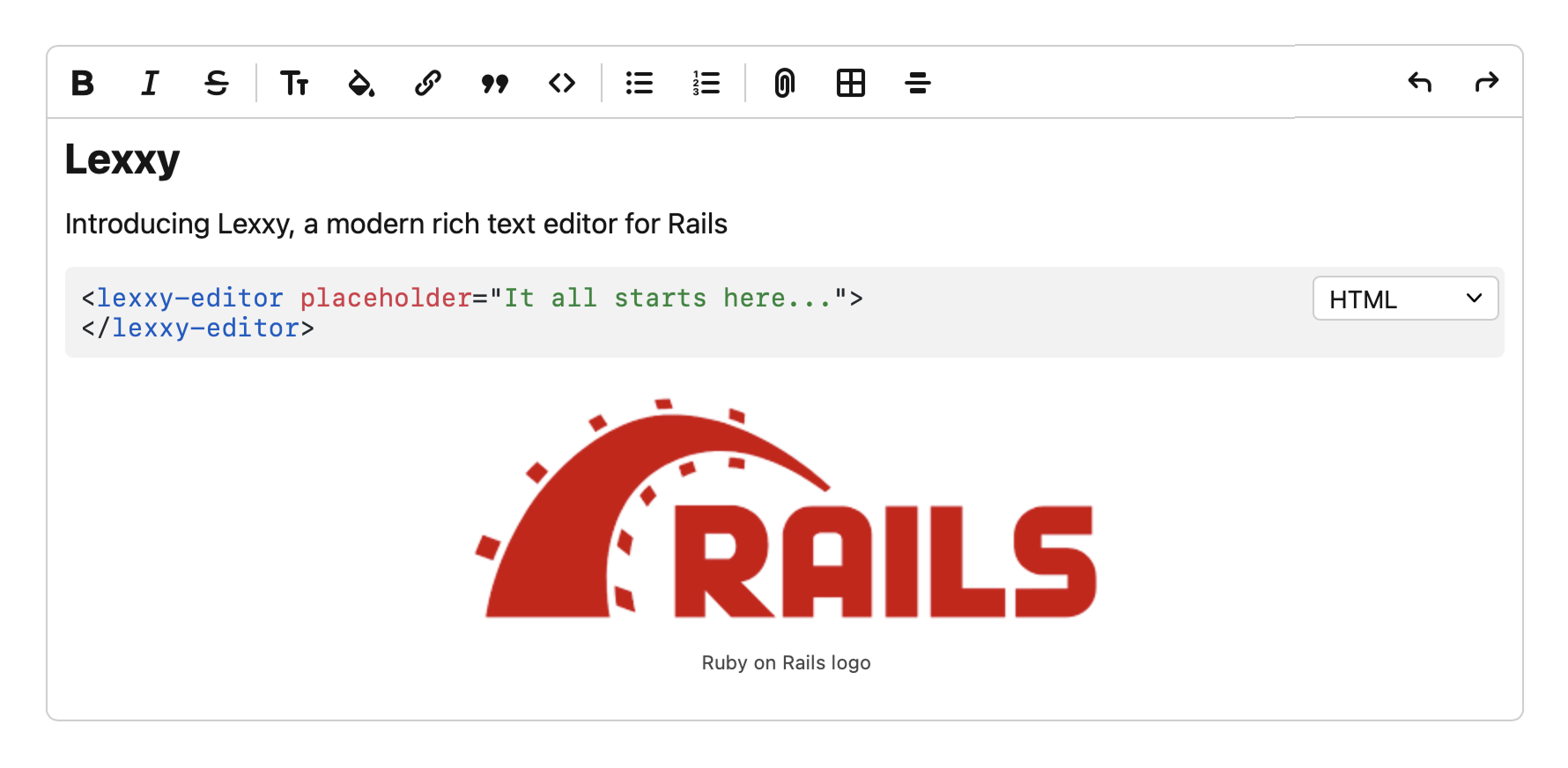
Task: Edit the 'Ruby on Rails logo' caption
Action: click(x=786, y=662)
